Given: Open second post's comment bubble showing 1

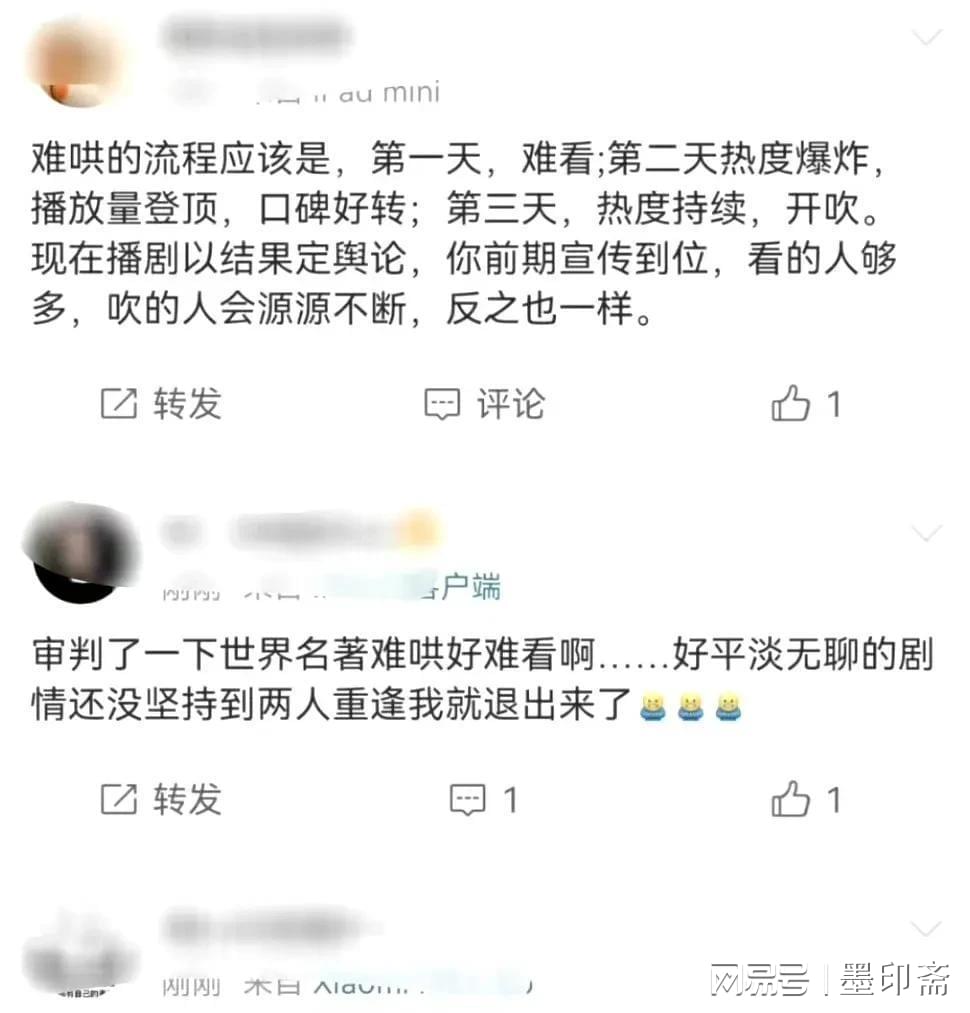Looking at the screenshot, I should coord(467,800).
